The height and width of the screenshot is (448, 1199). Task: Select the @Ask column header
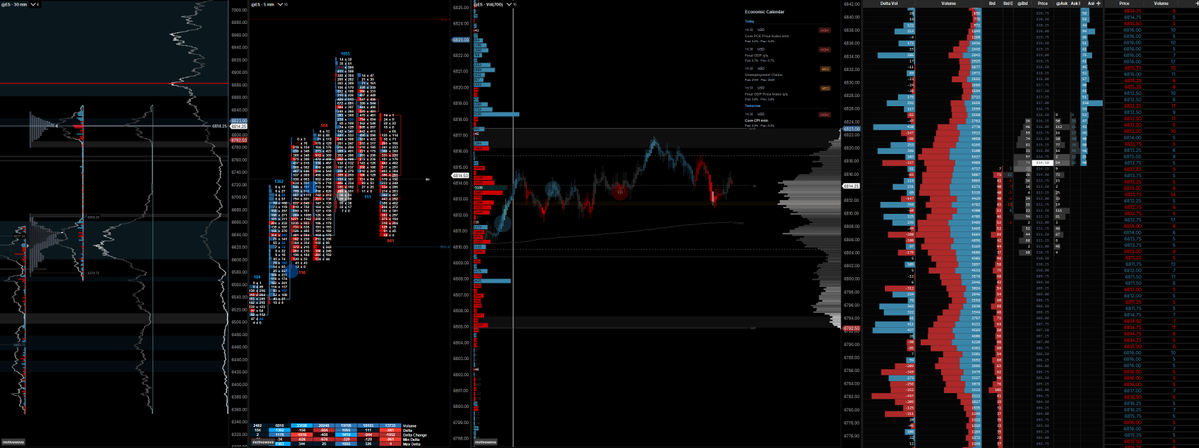pos(1061,4)
